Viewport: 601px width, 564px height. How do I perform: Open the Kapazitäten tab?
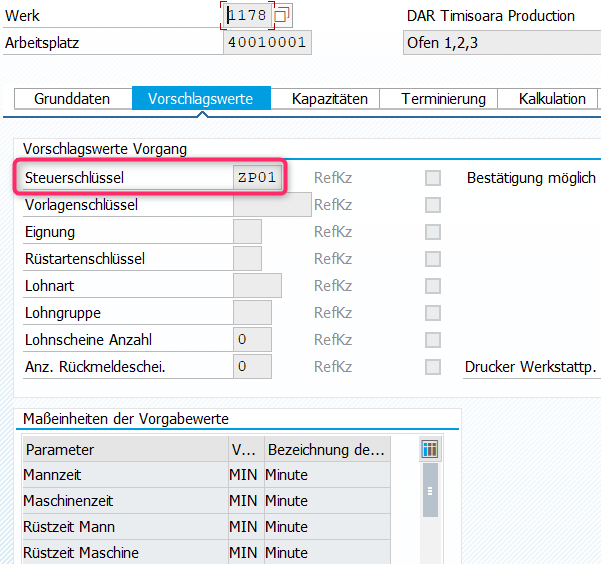click(x=329, y=99)
